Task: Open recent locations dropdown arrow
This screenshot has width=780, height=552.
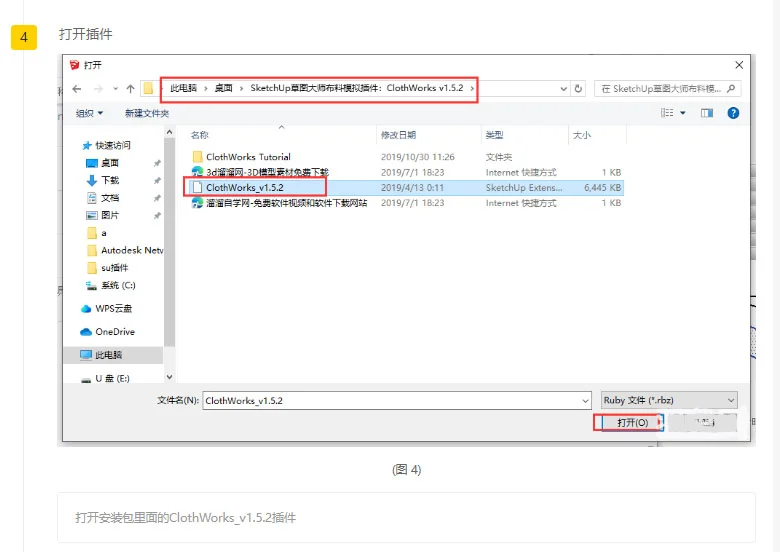Action: click(115, 89)
